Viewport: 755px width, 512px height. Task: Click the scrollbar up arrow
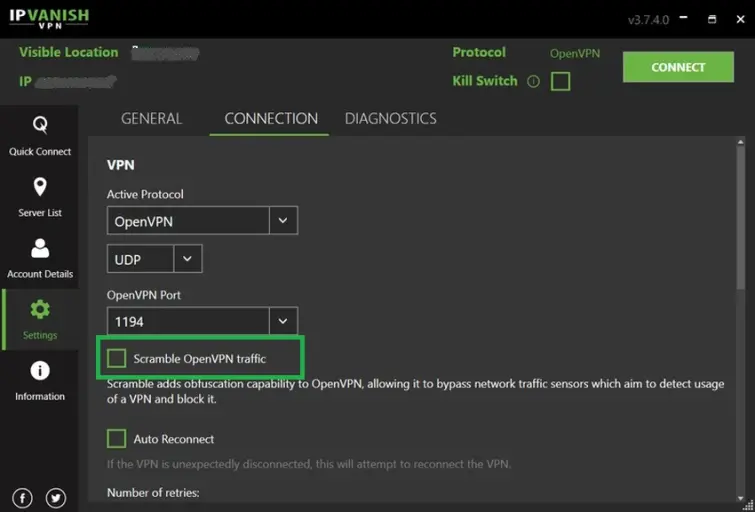coord(741,142)
